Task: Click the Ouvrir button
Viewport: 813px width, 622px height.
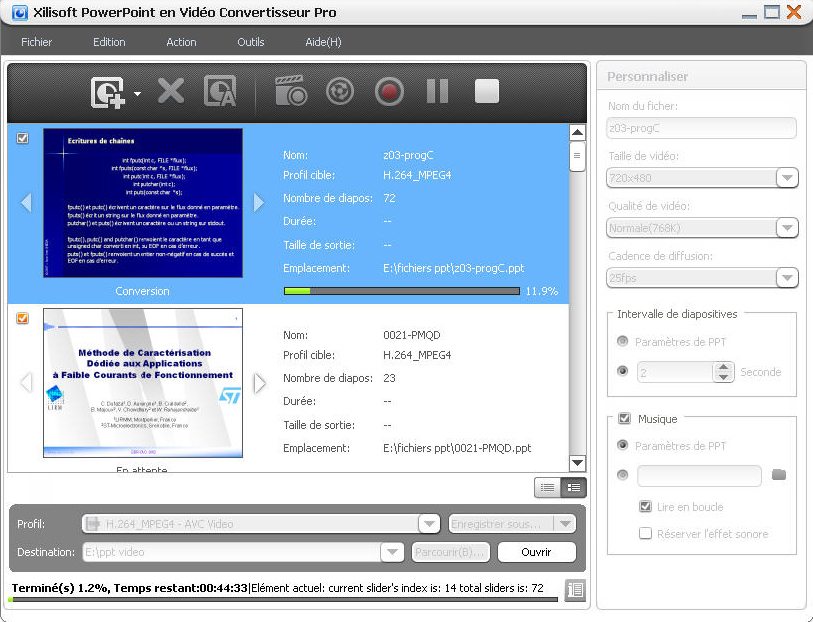Action: 536,552
